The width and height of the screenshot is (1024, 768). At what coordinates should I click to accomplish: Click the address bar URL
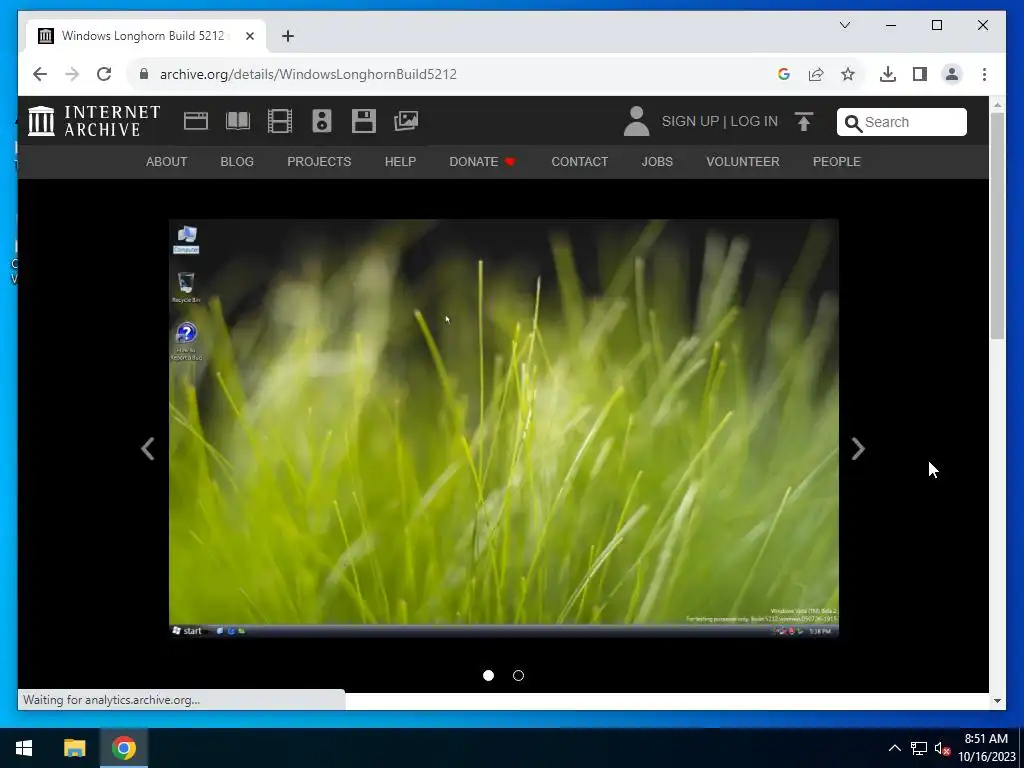click(308, 74)
